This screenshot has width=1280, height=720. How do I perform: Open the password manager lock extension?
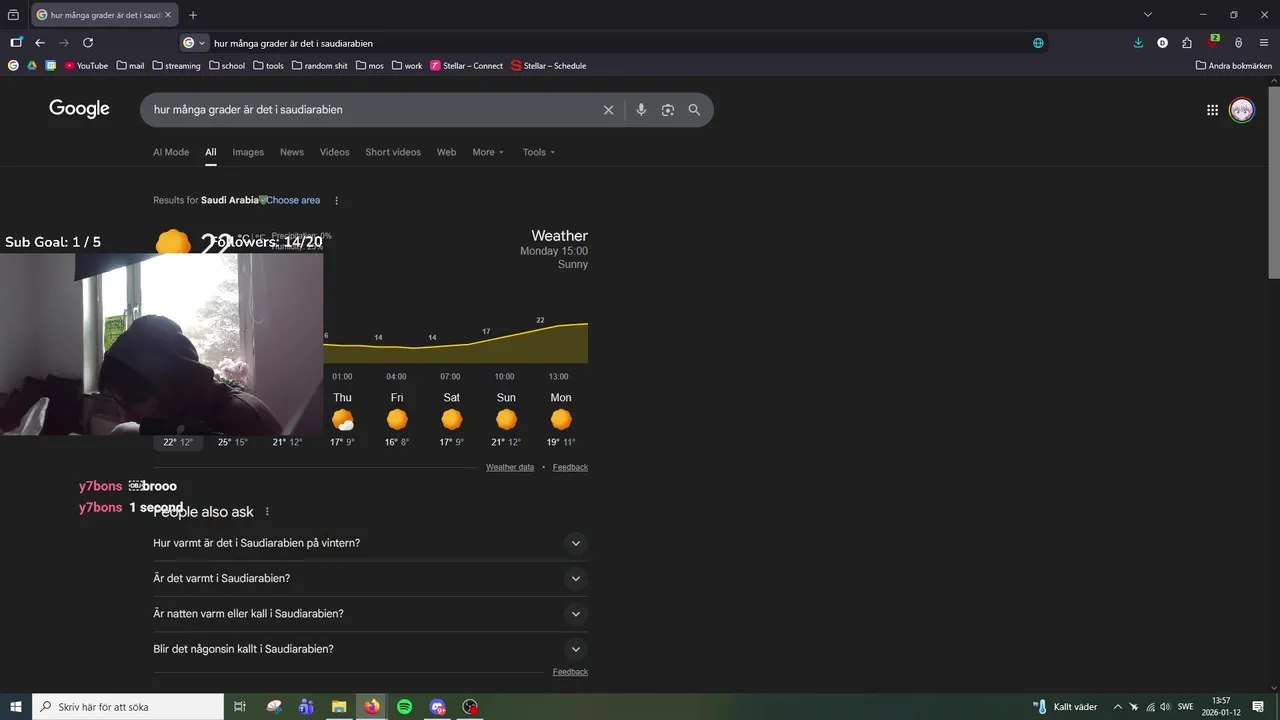1238,43
